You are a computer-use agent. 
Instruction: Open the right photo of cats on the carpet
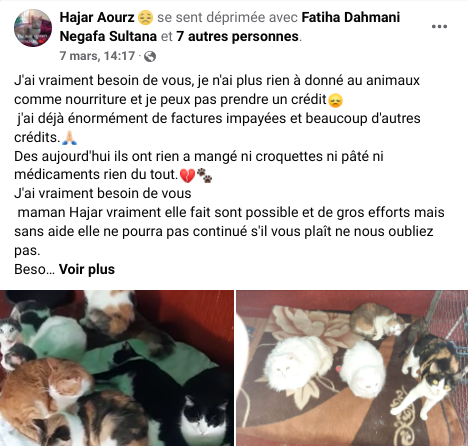point(352,368)
